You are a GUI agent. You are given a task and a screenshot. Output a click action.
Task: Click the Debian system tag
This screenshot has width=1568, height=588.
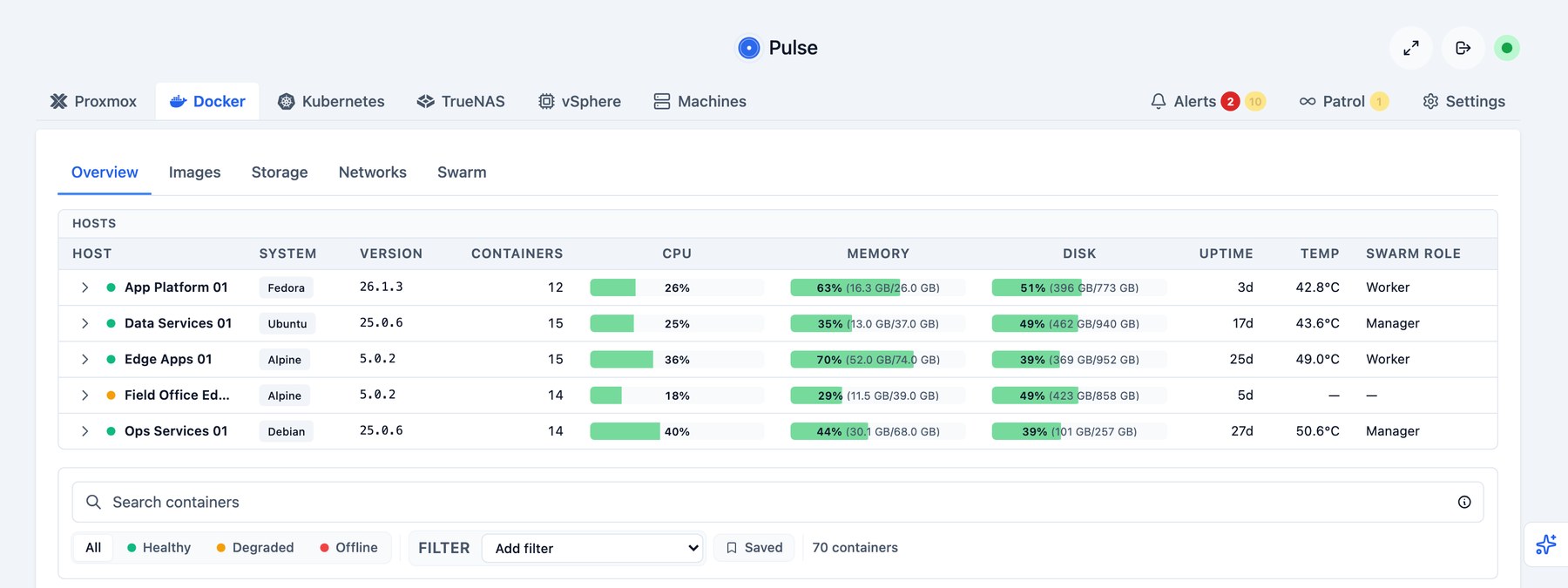click(286, 431)
